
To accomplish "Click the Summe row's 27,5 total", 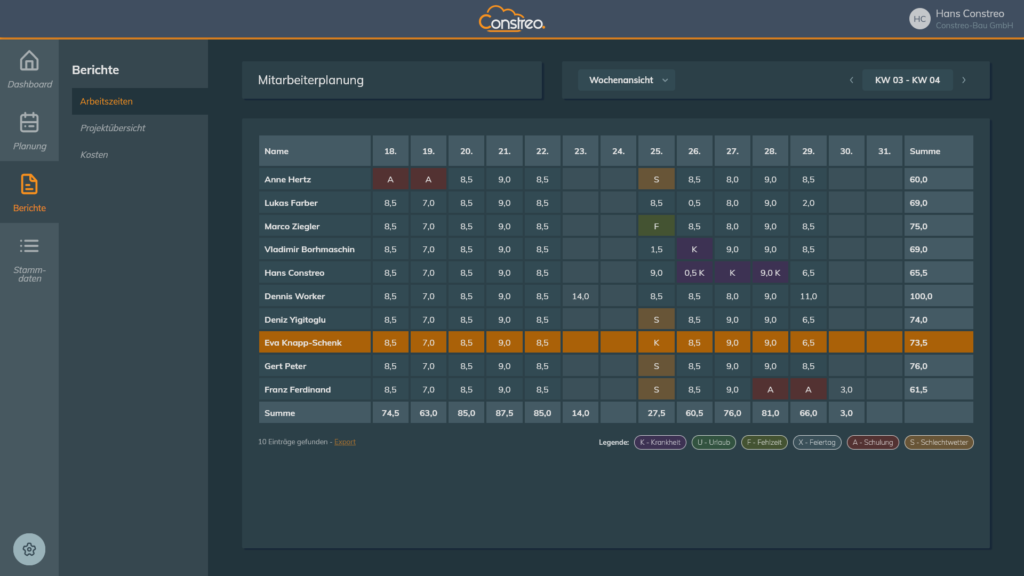I will click(656, 413).
